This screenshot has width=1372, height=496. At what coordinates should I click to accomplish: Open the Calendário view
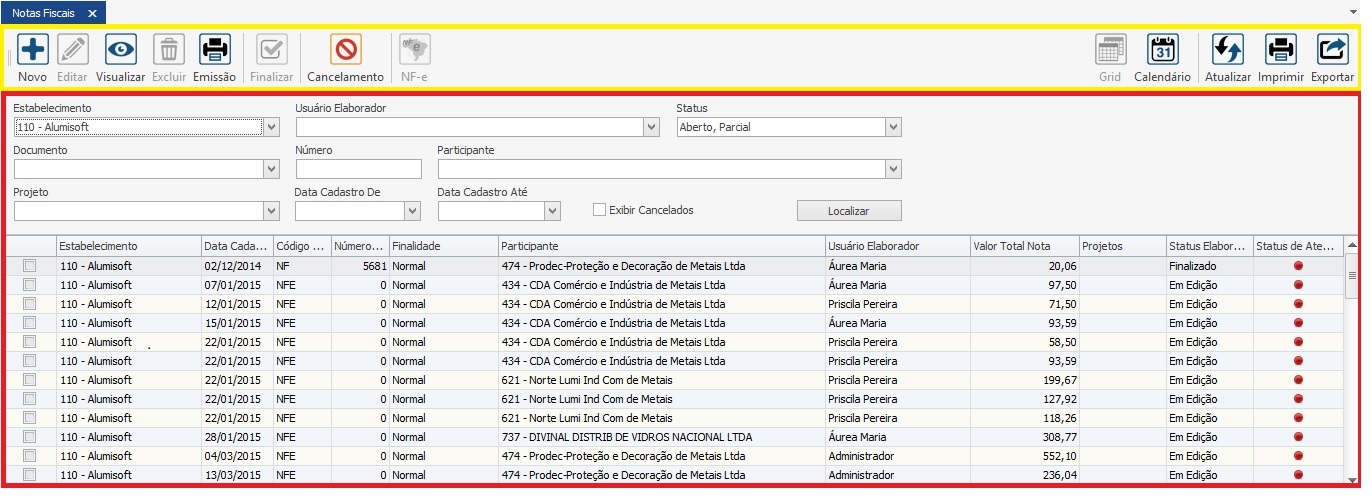(1162, 49)
